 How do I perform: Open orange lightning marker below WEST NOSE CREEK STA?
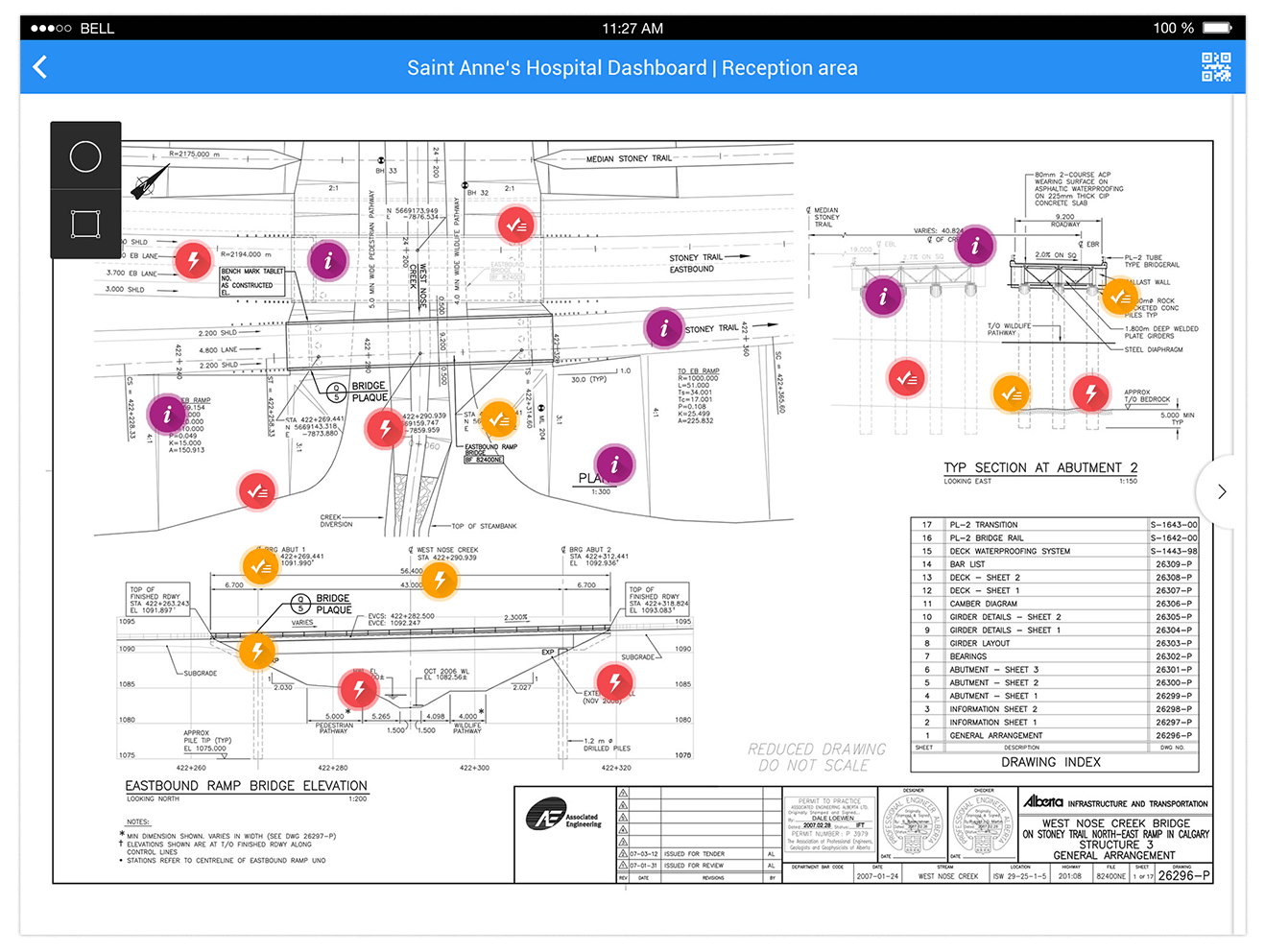(x=440, y=579)
